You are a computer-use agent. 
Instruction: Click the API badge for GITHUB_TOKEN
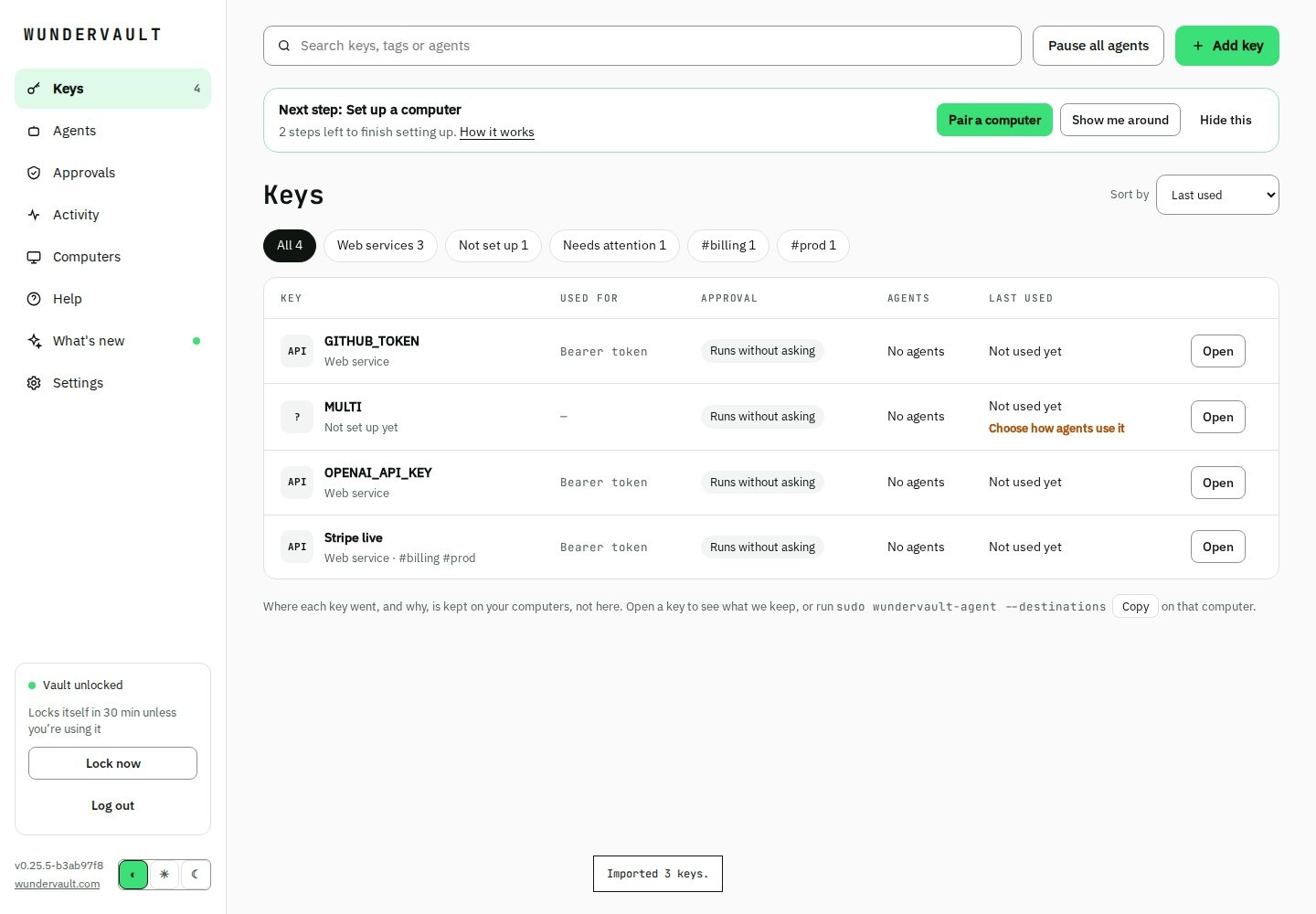pyautogui.click(x=297, y=351)
